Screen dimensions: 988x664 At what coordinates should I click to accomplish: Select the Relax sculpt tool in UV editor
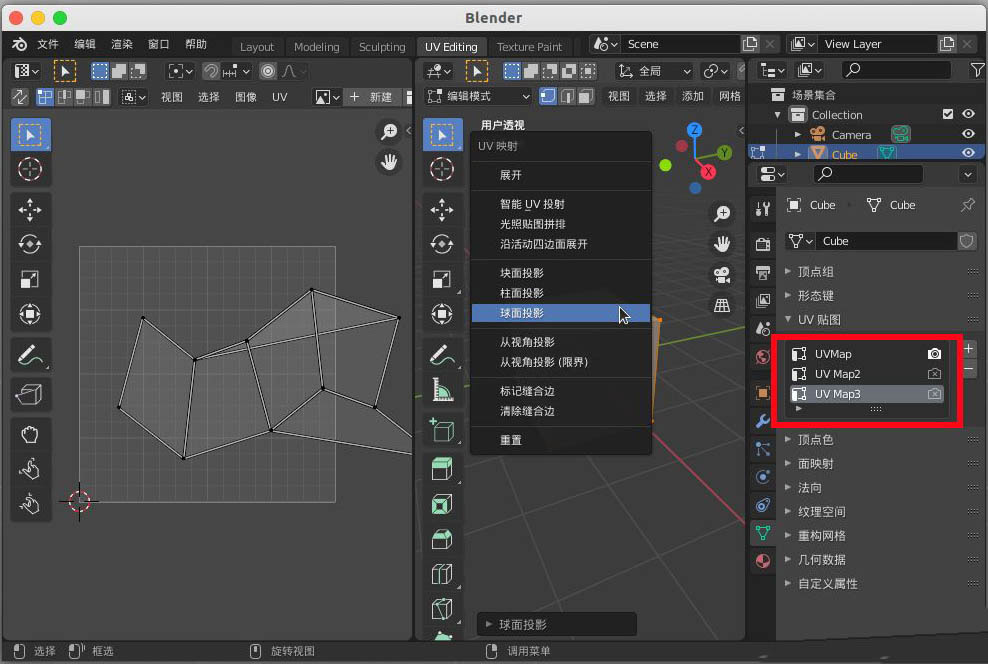30,469
